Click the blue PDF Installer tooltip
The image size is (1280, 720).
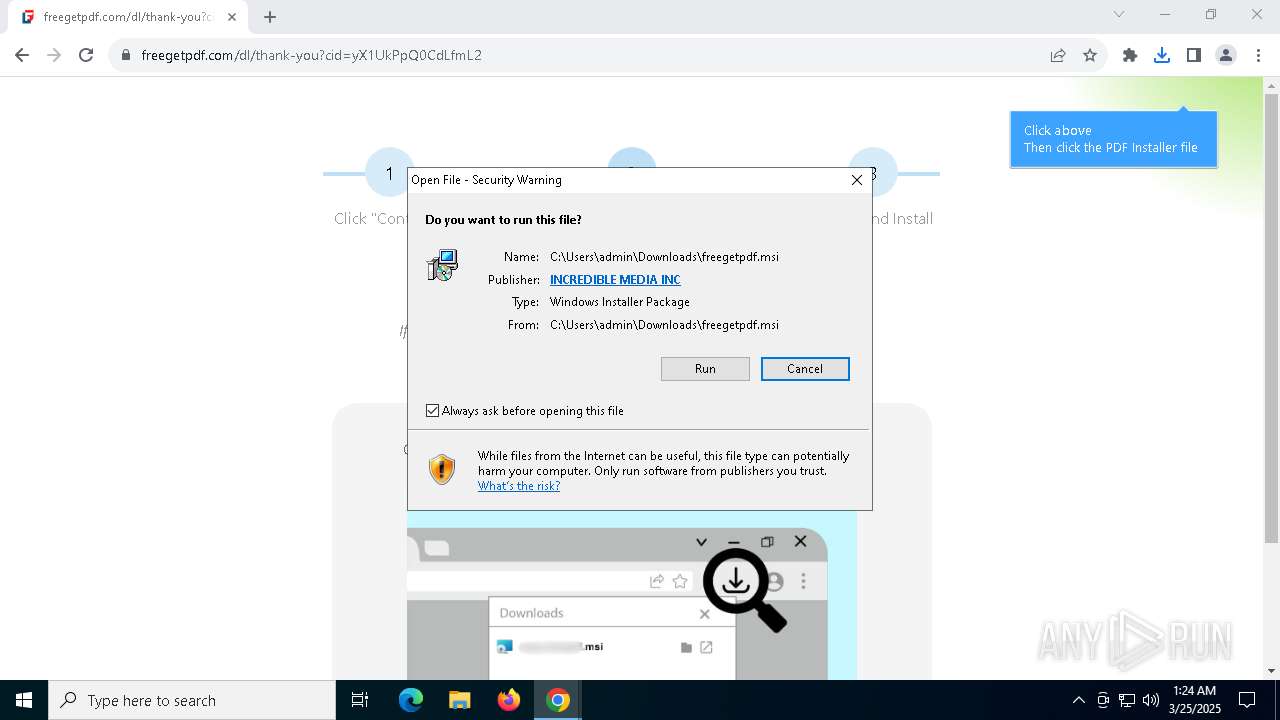(1113, 139)
